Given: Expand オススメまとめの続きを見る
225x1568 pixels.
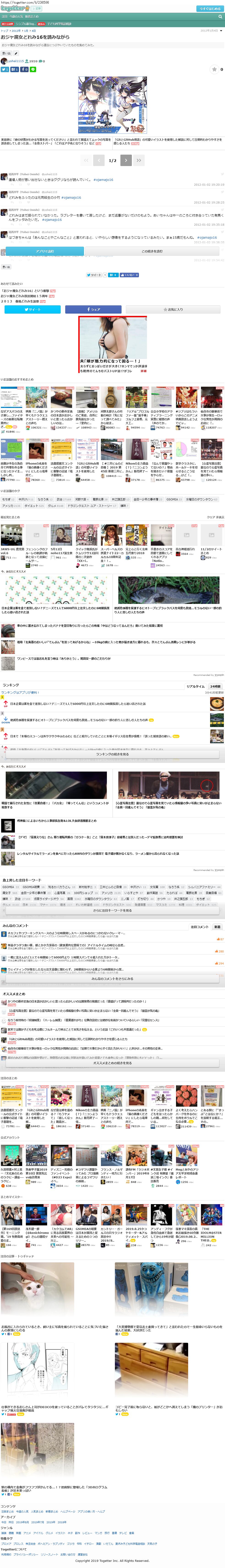Looking at the screenshot, I should point(112,1063).
